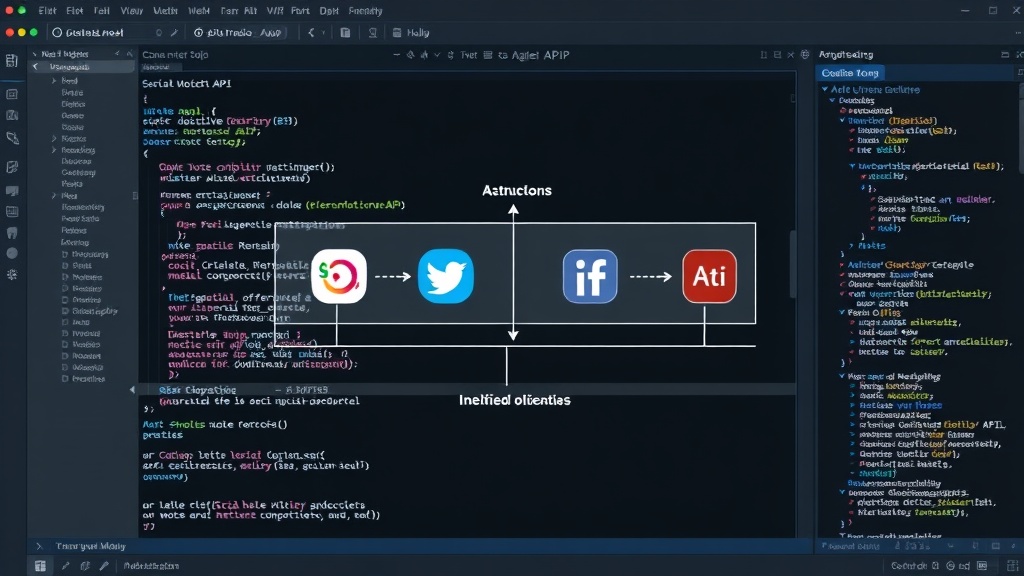This screenshot has width=1024, height=576.
Task: Click the tooth-shaped activity bar icon
Action: 12,233
